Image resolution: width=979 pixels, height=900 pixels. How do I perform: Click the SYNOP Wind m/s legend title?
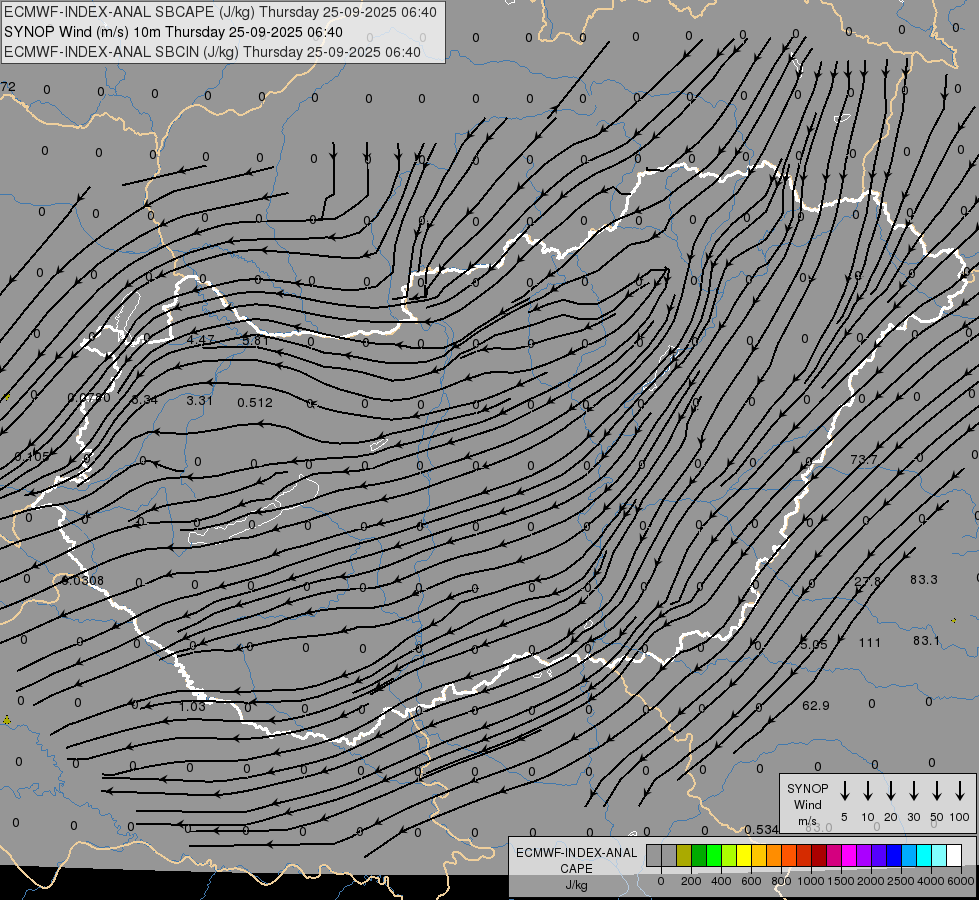[x=807, y=804]
